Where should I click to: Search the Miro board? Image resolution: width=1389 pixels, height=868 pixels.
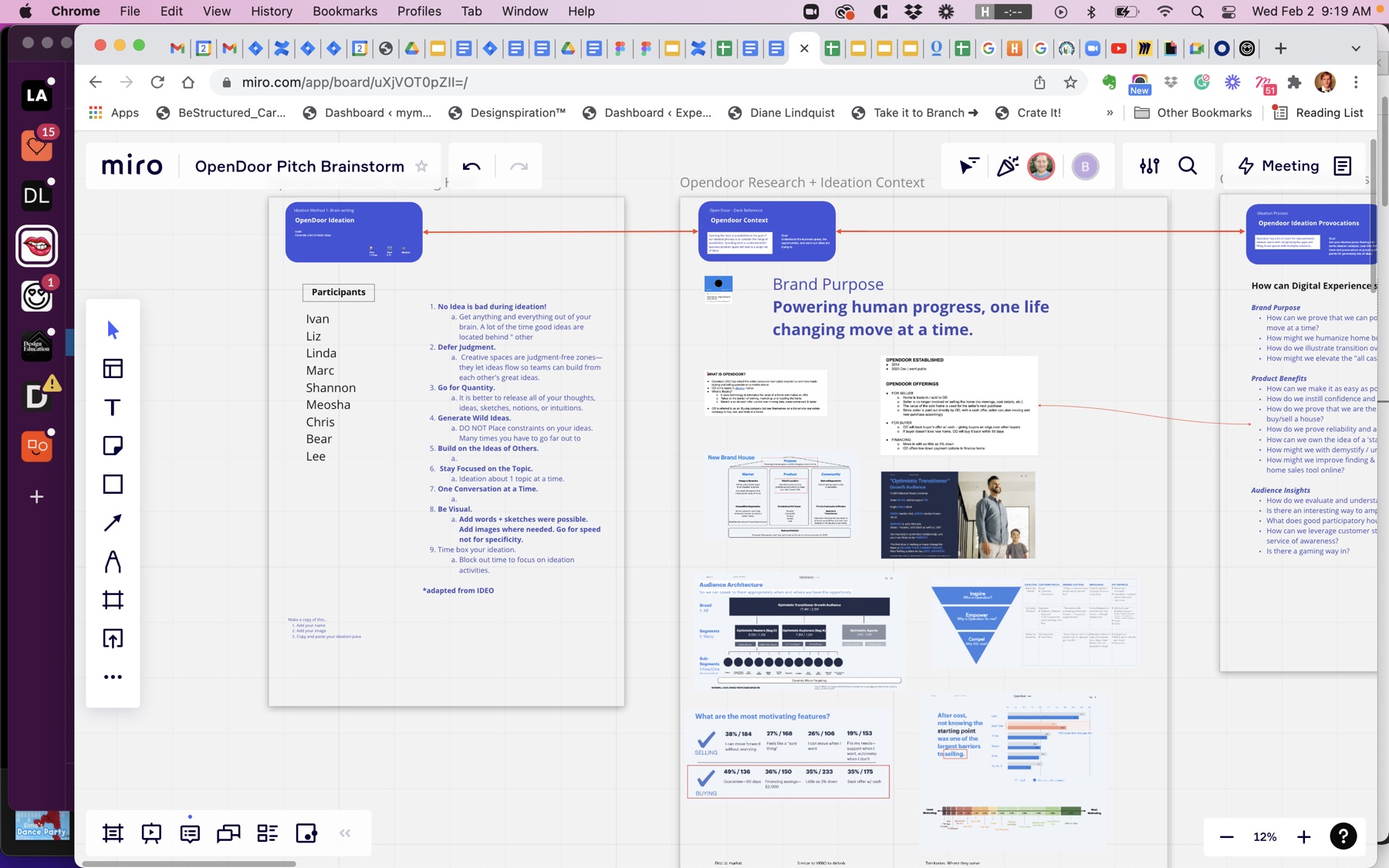point(1188,166)
